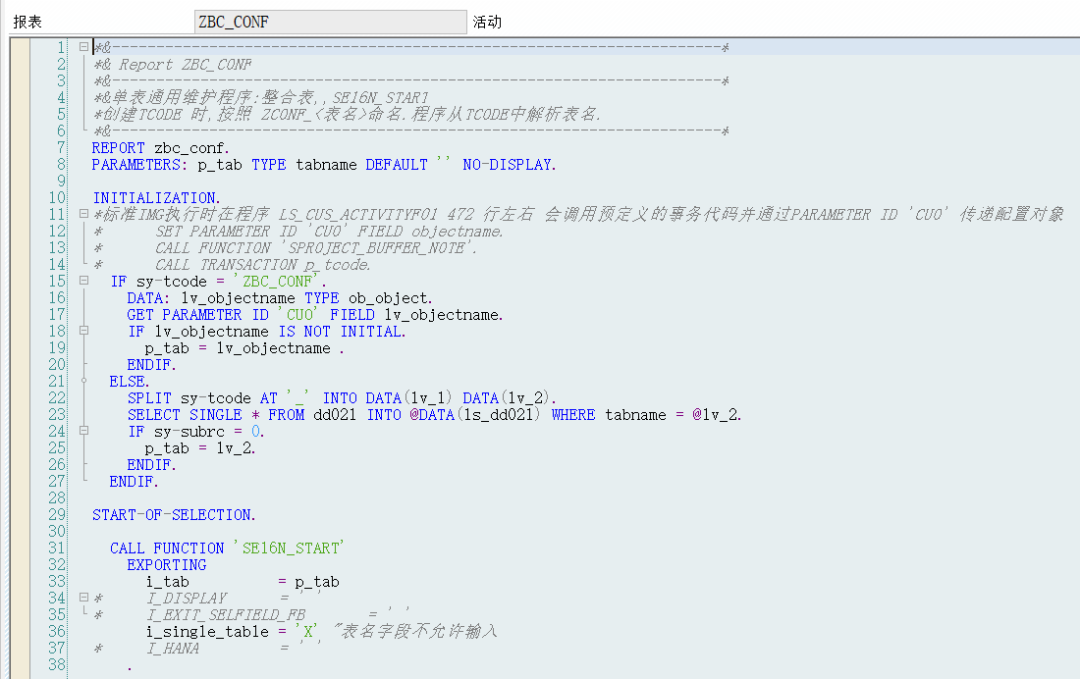
Task: Click NO-DISPLAY on line 8
Action: coord(509,165)
